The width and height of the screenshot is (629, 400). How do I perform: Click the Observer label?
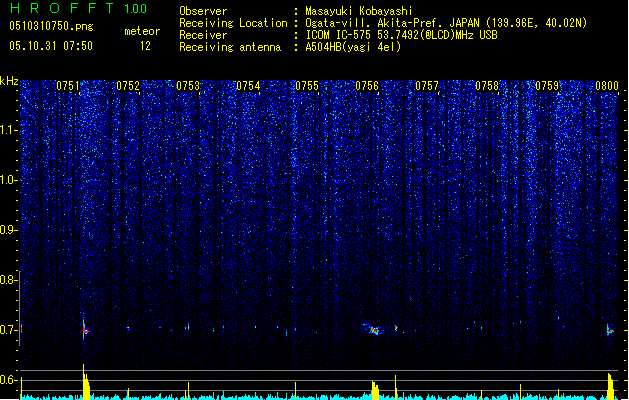[203, 11]
